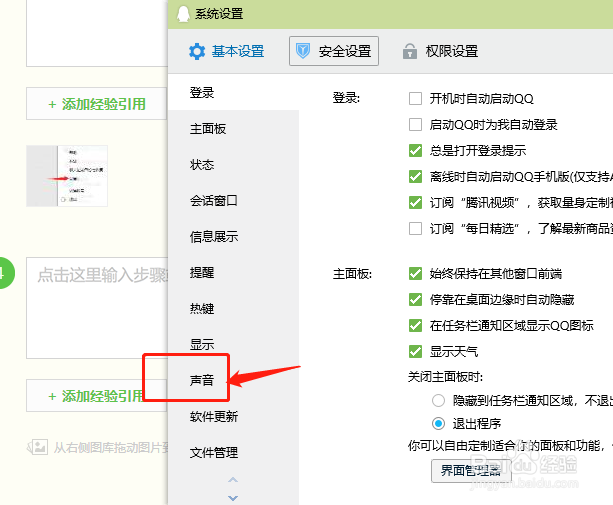
Task: Click lower 添加经验引用 button
Action: click(x=97, y=396)
